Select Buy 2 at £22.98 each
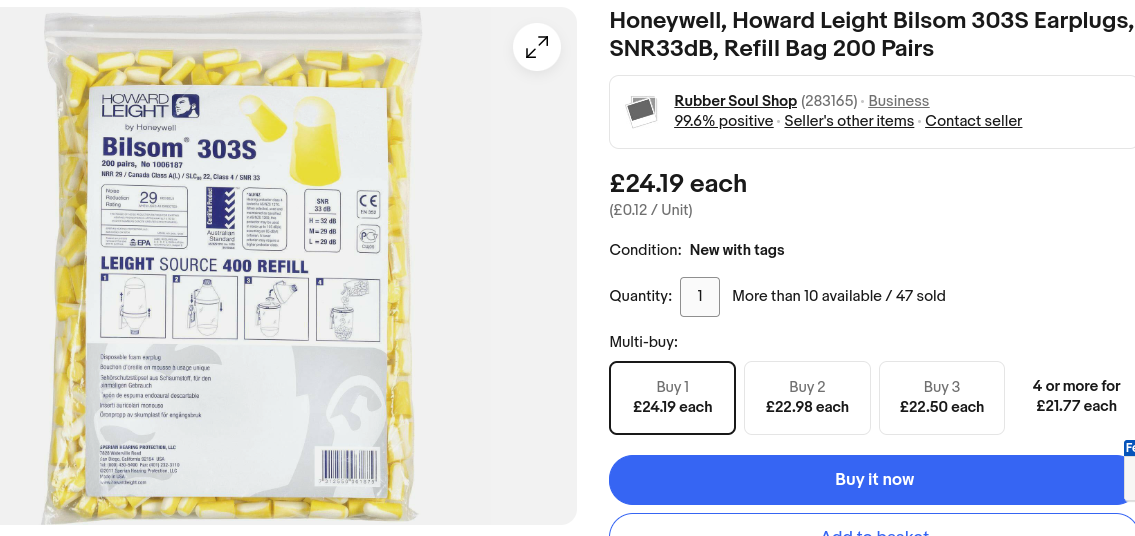1135x536 pixels. click(x=807, y=397)
